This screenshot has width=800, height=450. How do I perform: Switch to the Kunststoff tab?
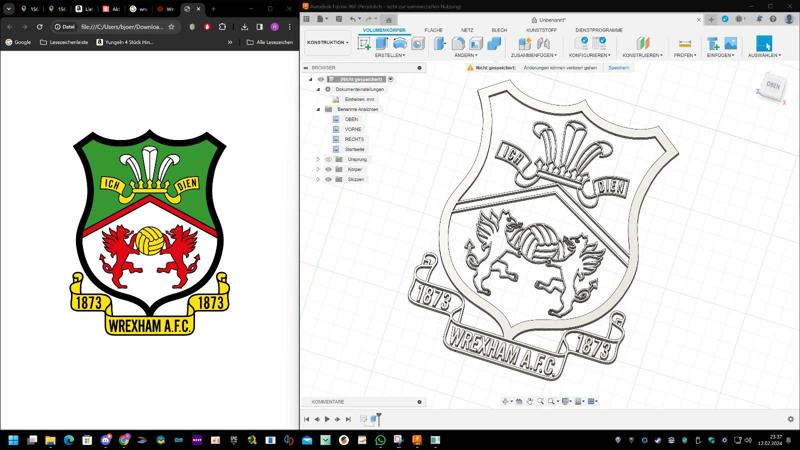coord(541,30)
